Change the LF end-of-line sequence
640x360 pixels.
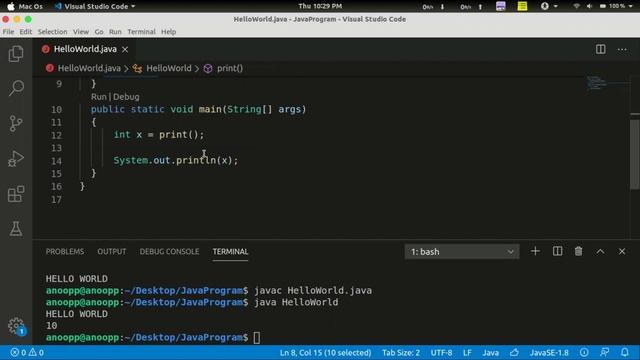[x=467, y=352]
